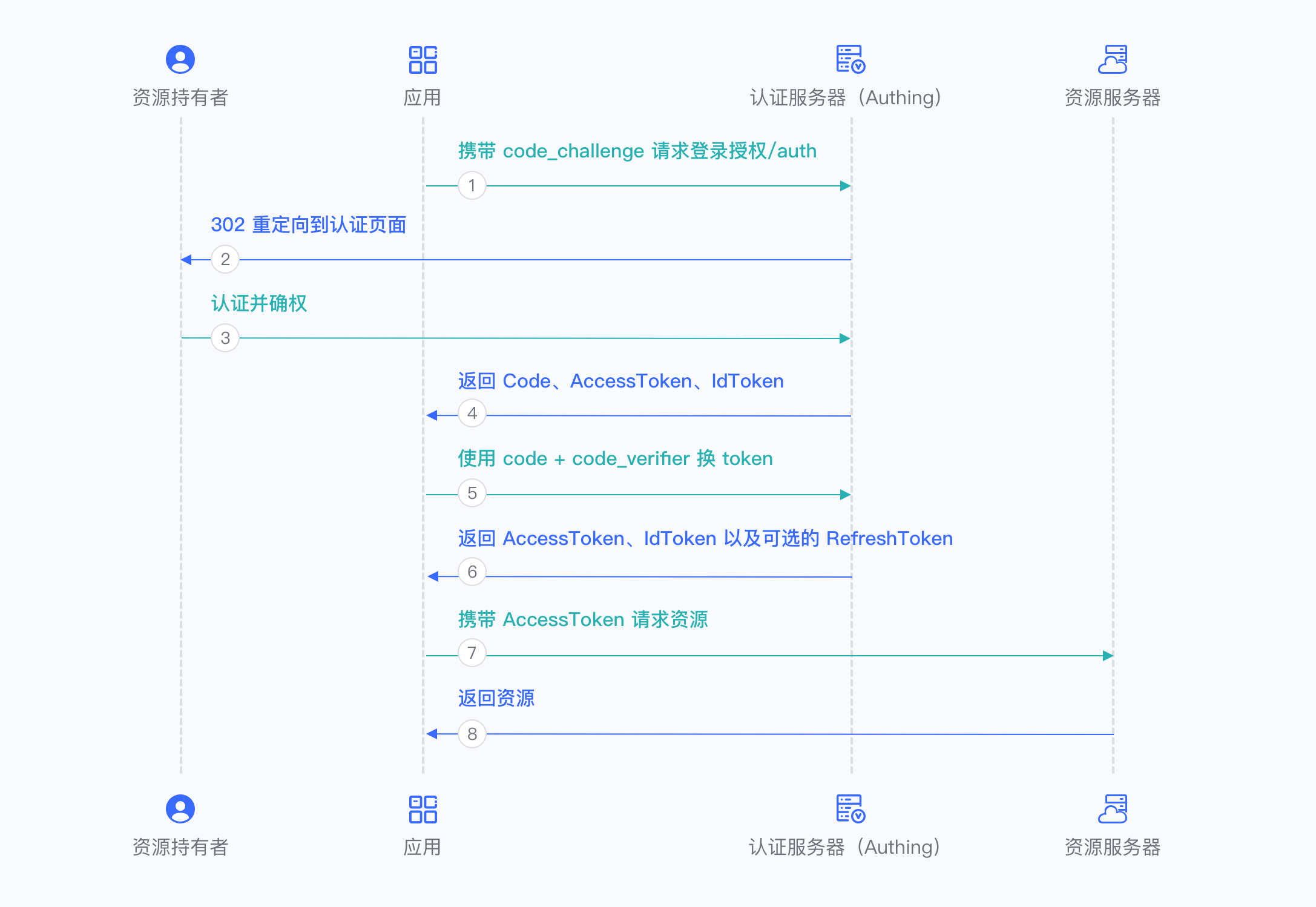The width and height of the screenshot is (1316, 907).
Task: Click the top resource owner user icon
Action: [x=180, y=59]
